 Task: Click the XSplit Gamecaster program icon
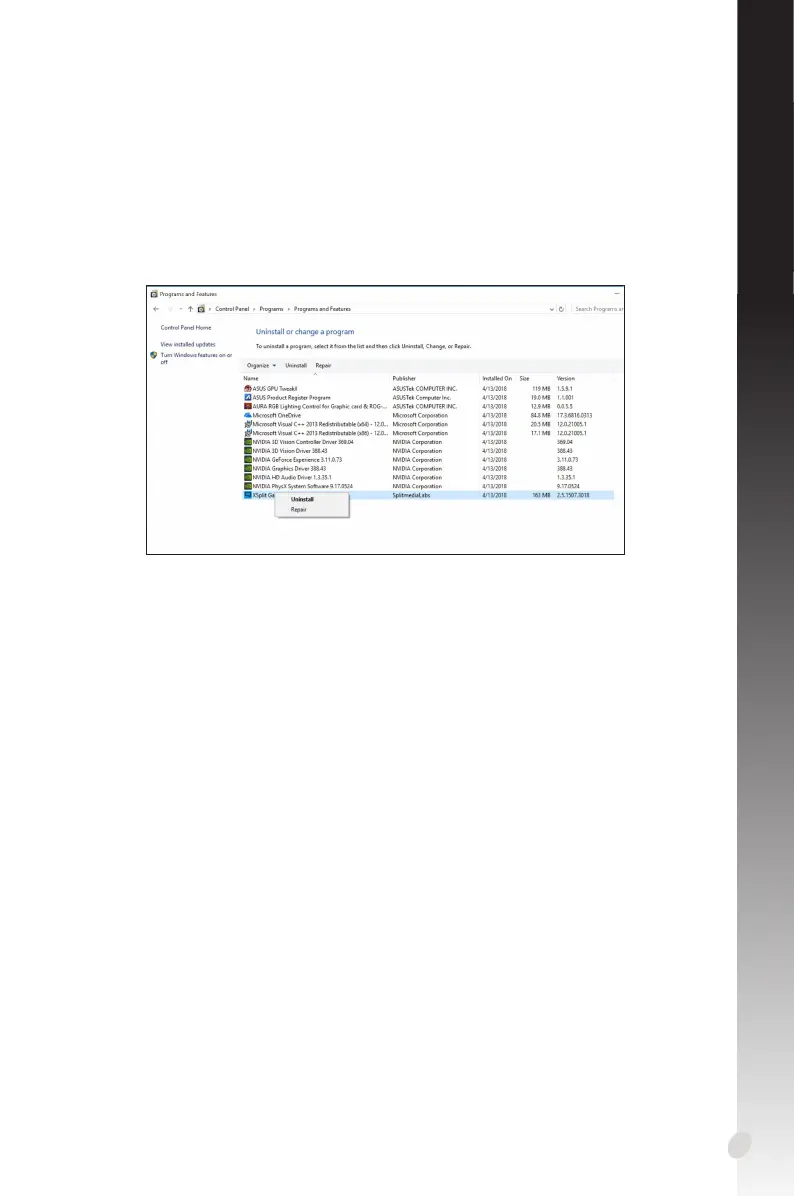(x=248, y=495)
